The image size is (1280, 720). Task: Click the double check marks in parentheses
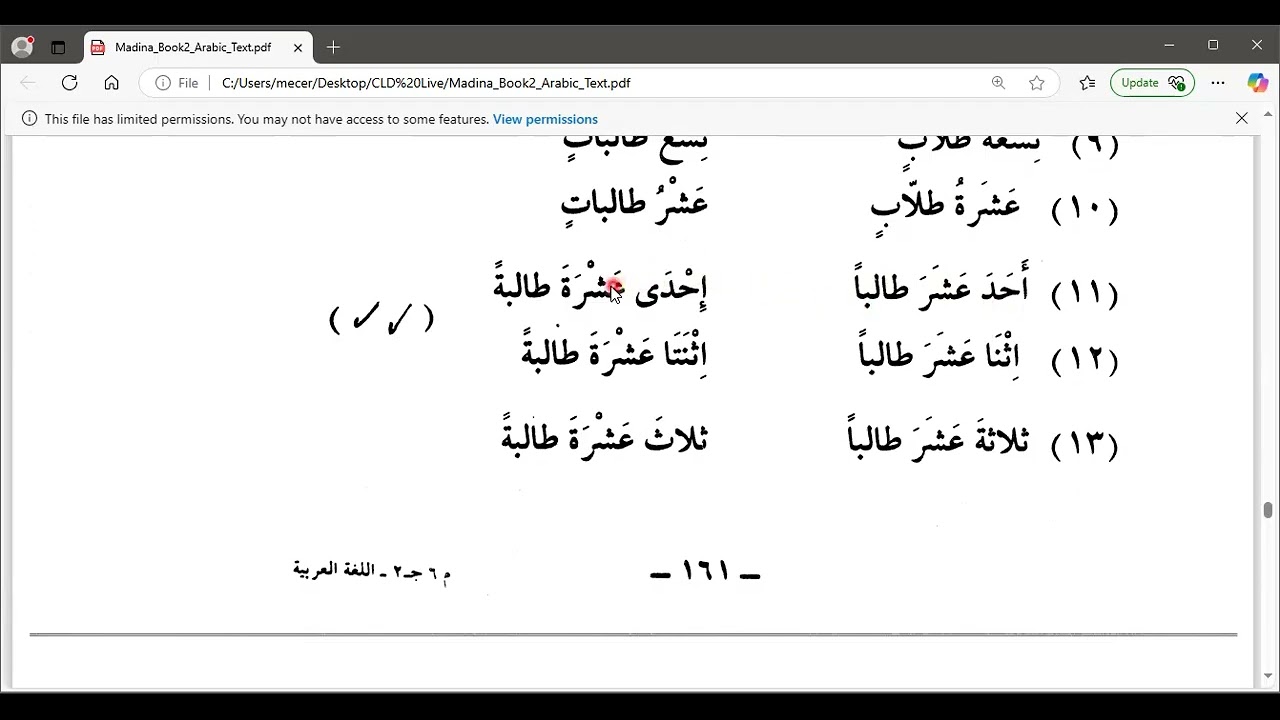tap(382, 319)
